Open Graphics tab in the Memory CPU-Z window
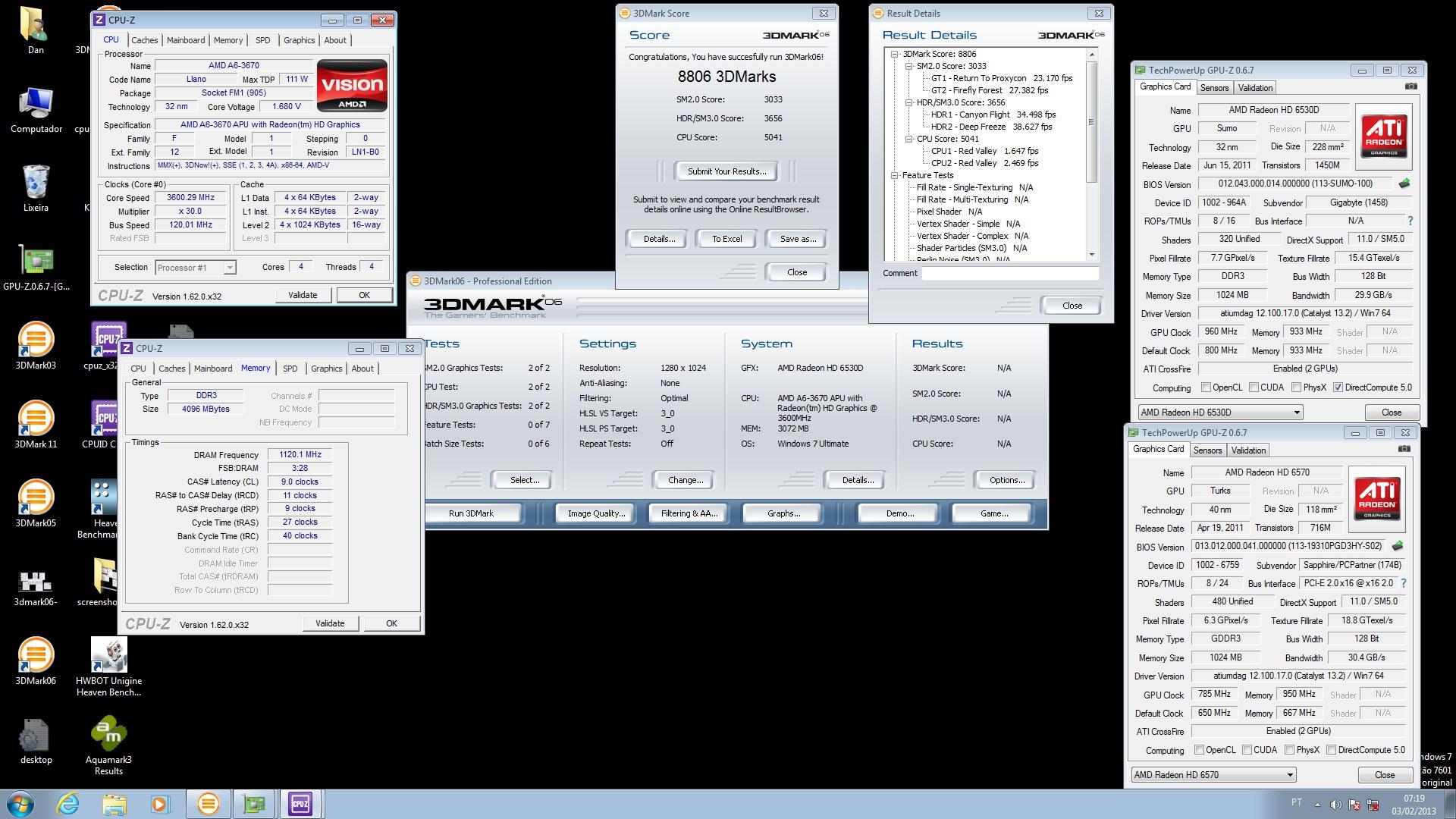This screenshot has height=819, width=1456. pos(327,369)
